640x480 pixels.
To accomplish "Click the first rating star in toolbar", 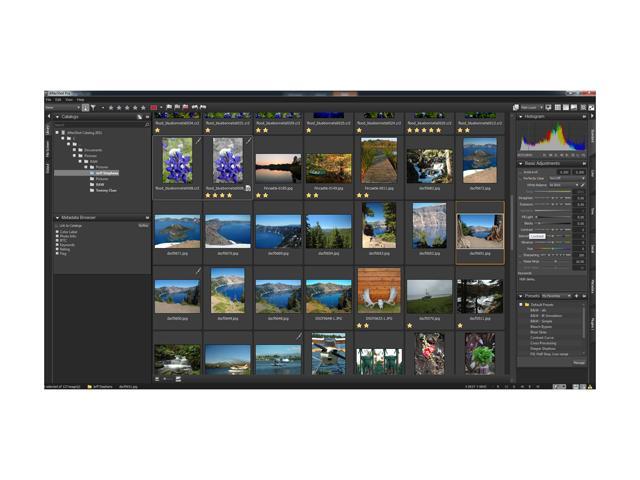I will 111,108.
